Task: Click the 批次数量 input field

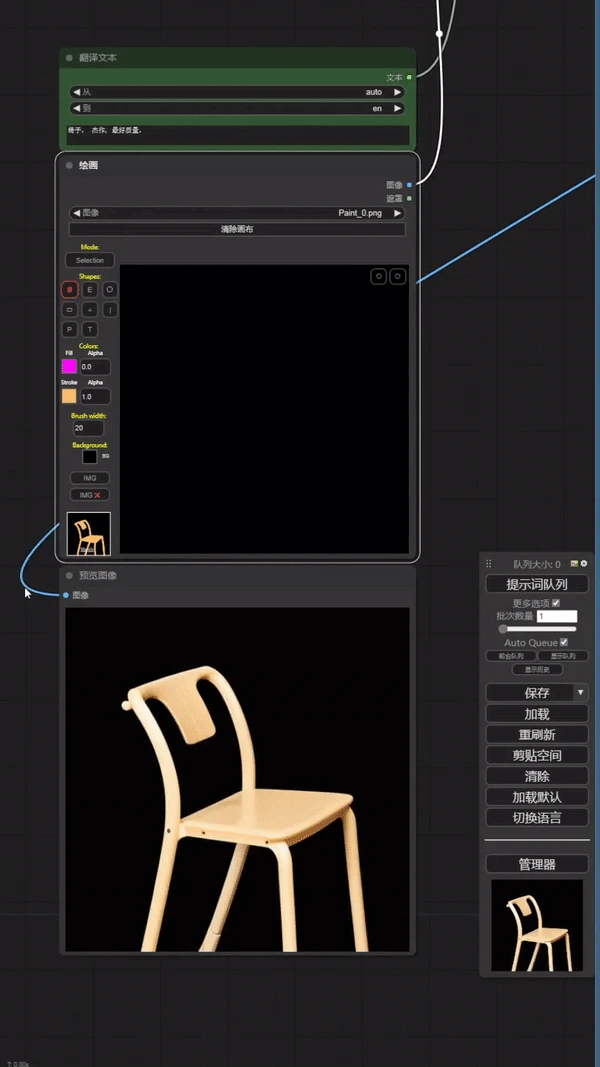Action: [x=557, y=617]
